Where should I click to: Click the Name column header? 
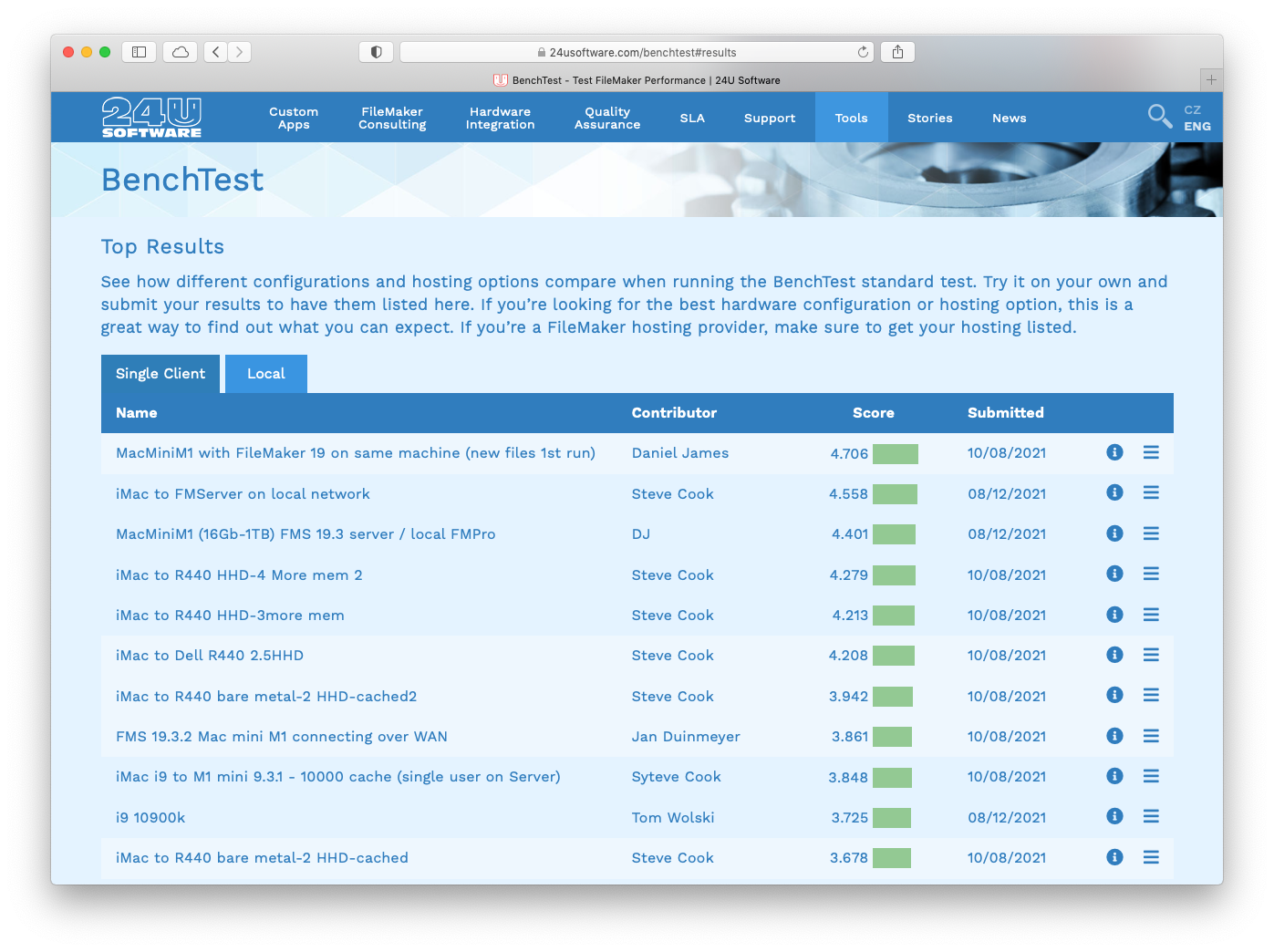[137, 413]
